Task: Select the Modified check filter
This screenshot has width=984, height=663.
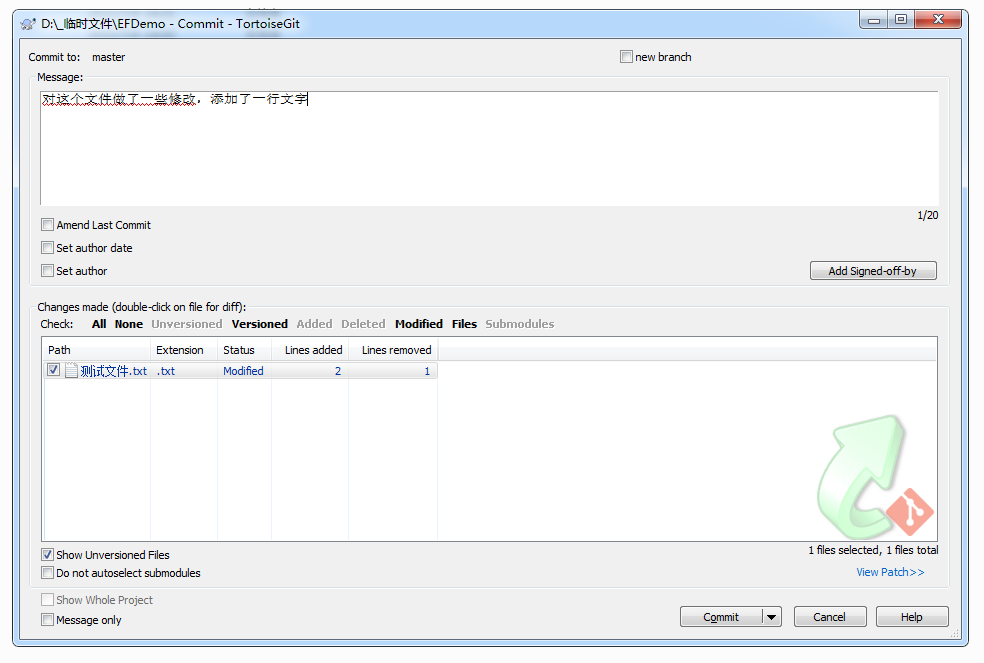Action: (x=419, y=324)
